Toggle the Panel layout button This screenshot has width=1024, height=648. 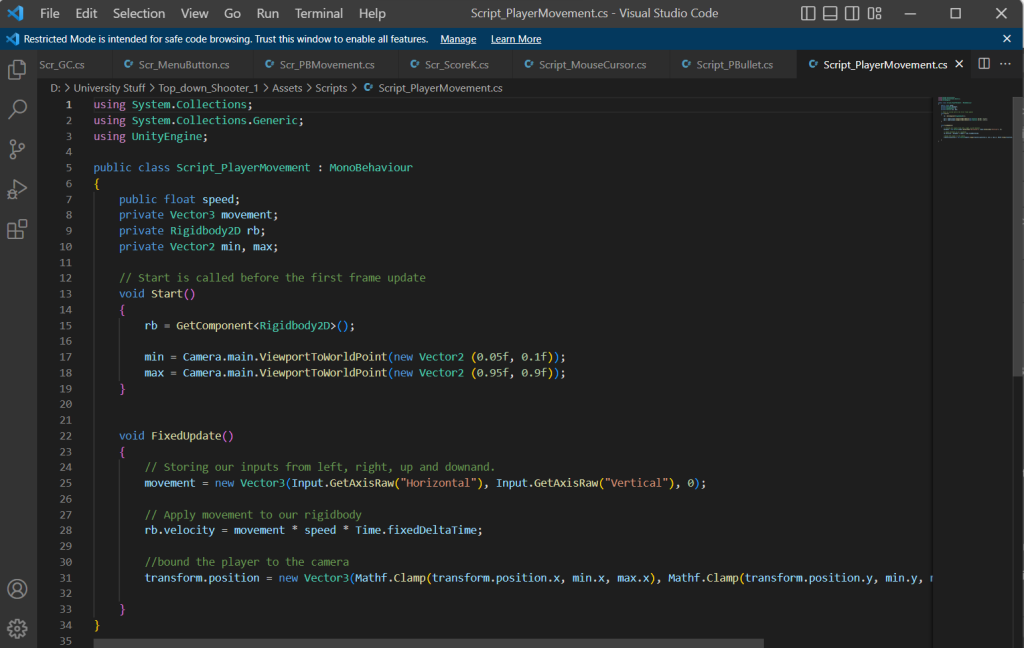point(832,14)
